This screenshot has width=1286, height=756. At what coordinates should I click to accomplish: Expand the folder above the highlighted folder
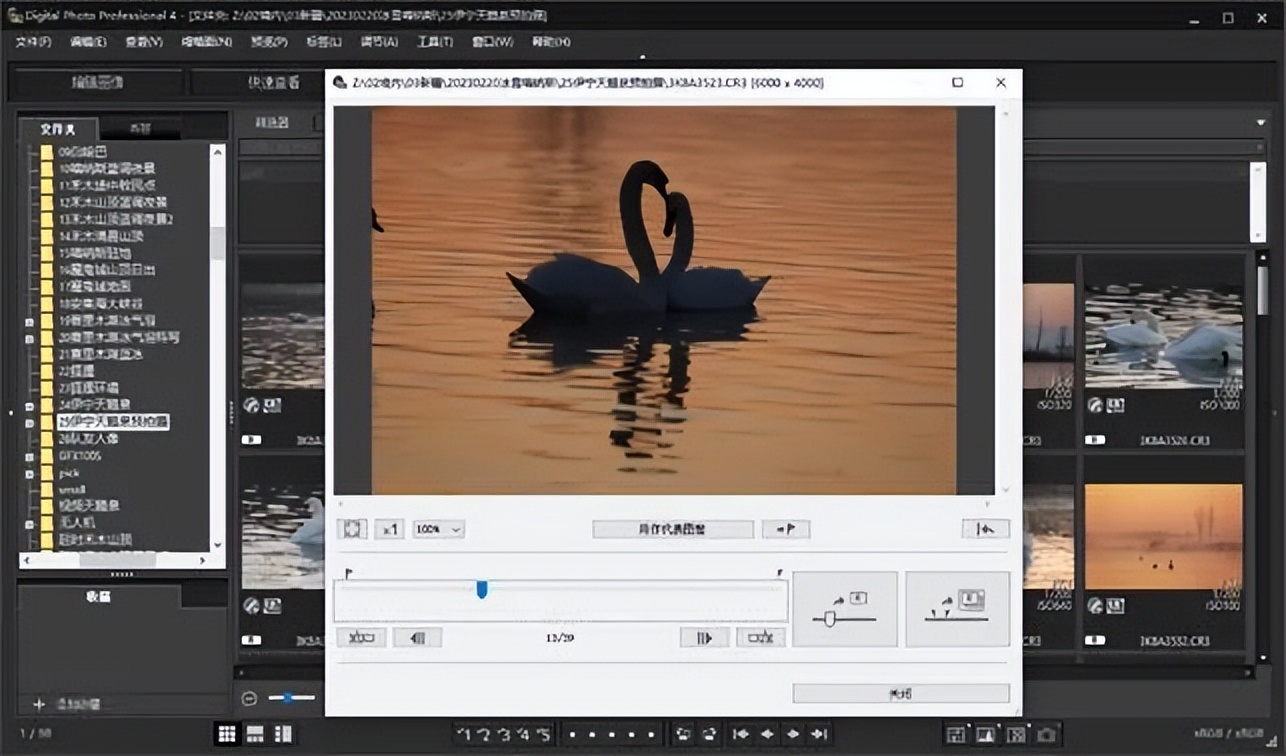coord(30,405)
